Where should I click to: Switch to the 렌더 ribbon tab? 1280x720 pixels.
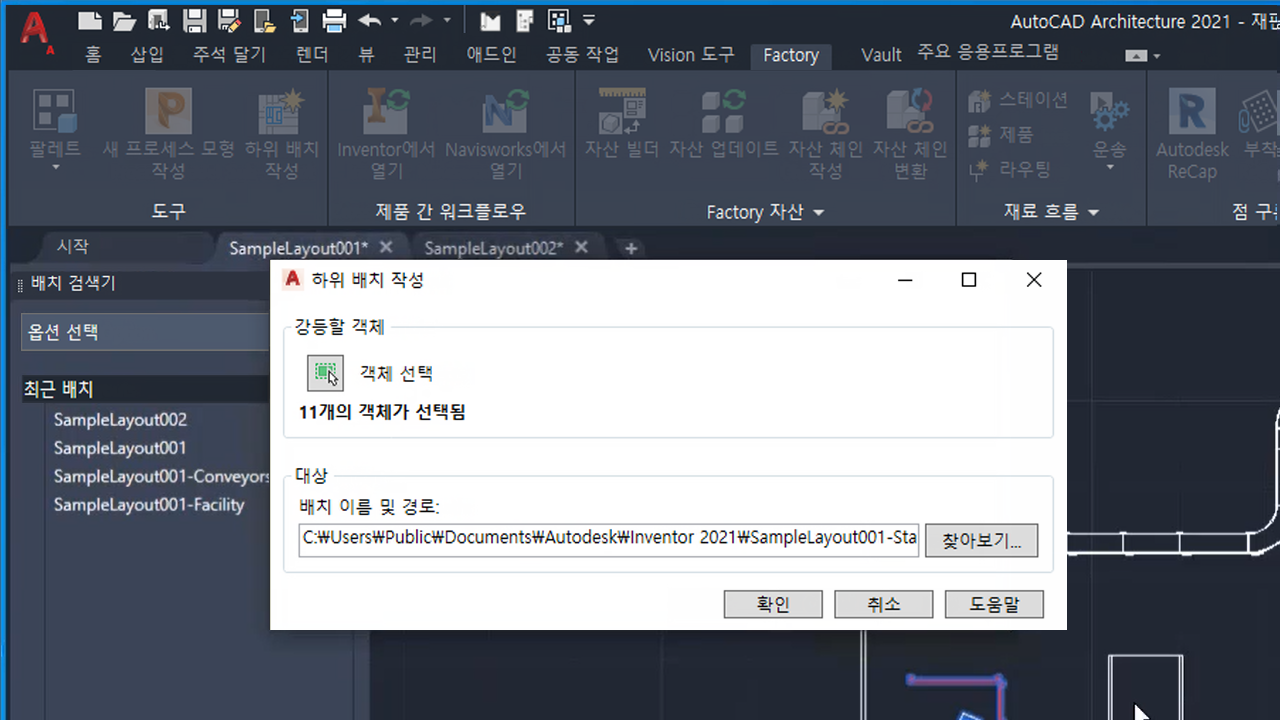313,55
